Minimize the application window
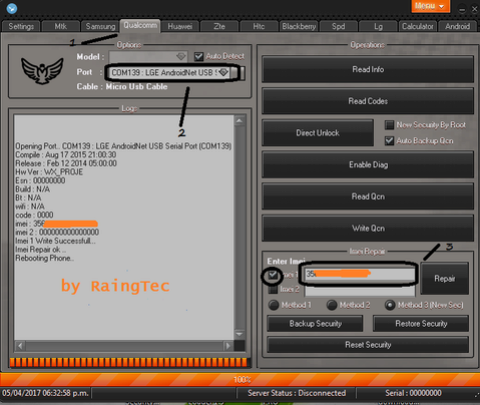The width and height of the screenshot is (480, 405). point(462,9)
